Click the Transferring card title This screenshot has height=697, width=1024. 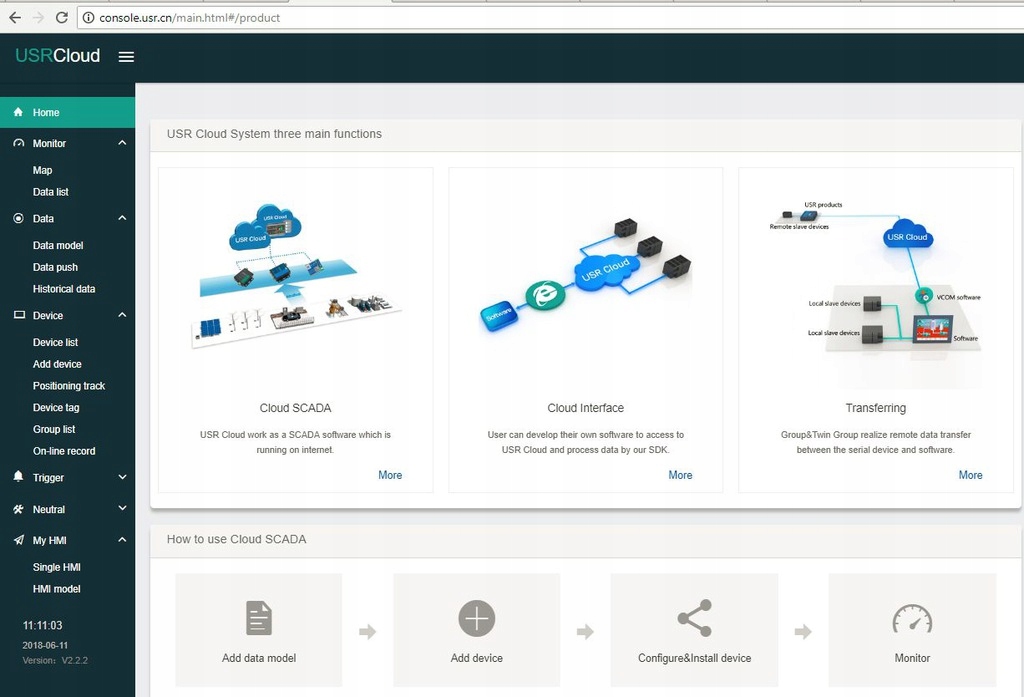click(876, 408)
